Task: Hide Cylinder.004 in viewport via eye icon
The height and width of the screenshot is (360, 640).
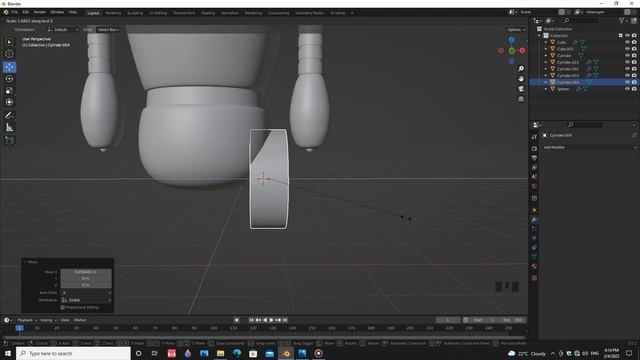Action: (627, 82)
